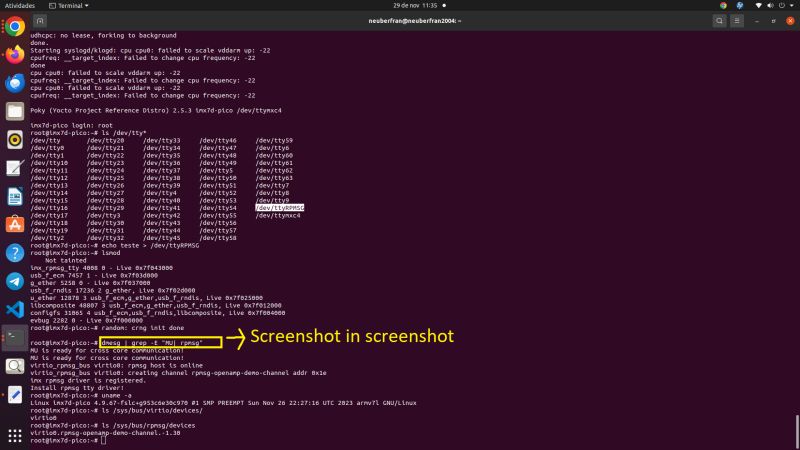Open Telegram from the dock
This screenshot has height=450, width=800.
pos(15,281)
